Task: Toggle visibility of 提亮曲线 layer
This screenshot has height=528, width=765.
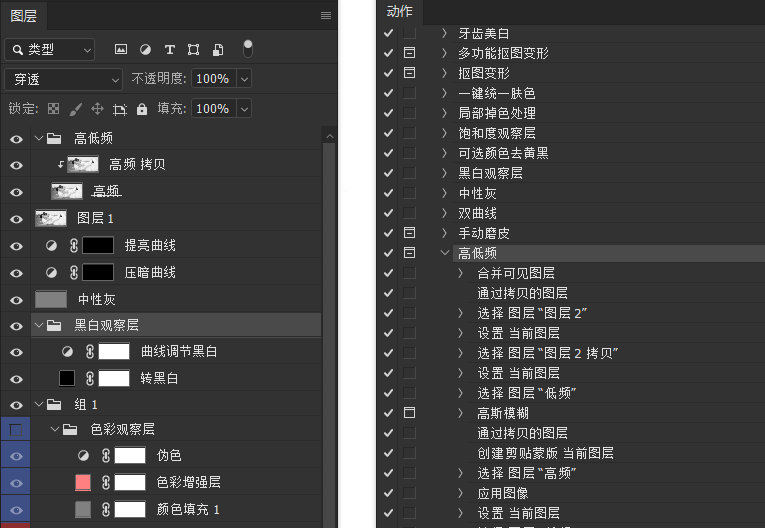Action: click(x=16, y=246)
